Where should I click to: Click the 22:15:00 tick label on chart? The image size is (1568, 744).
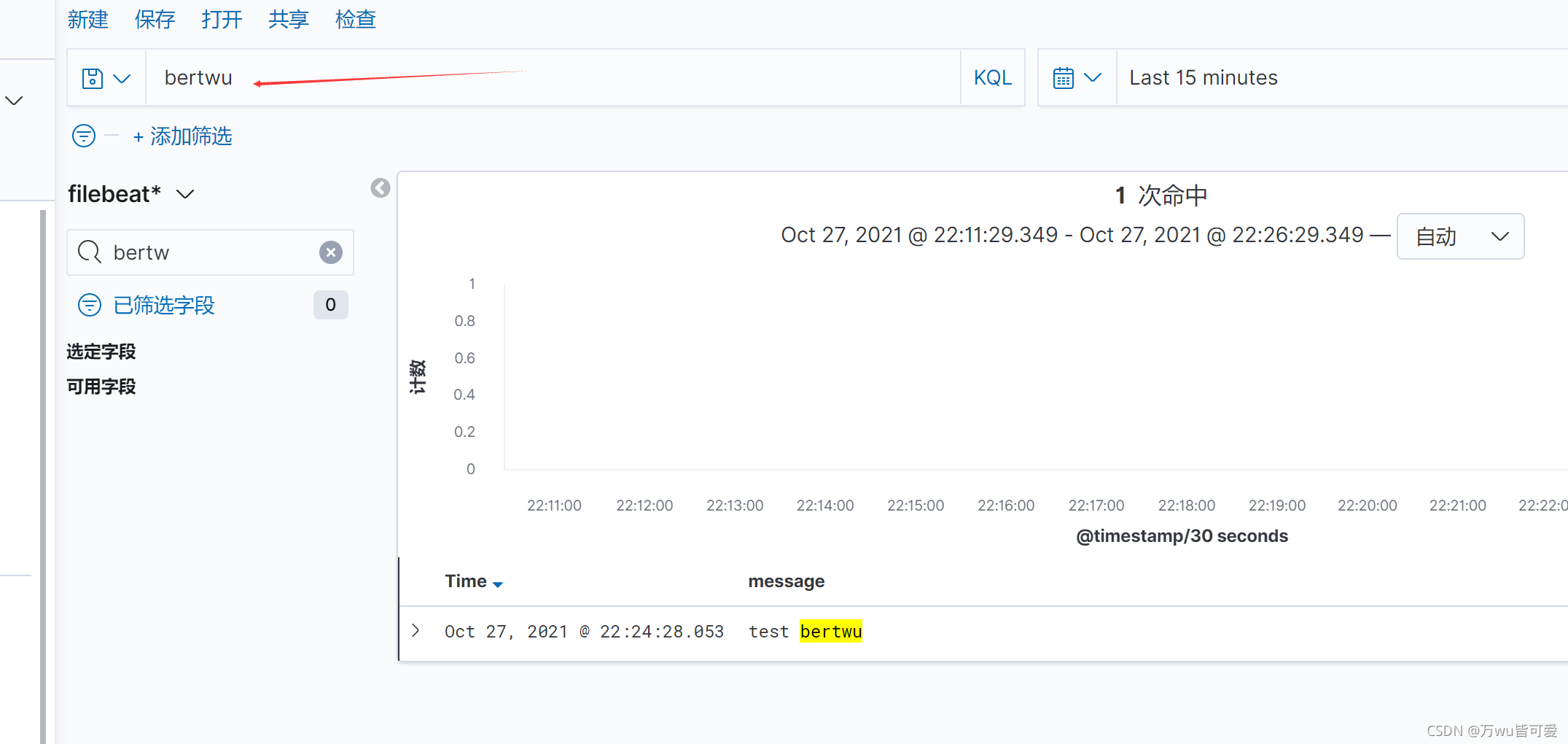coord(916,505)
